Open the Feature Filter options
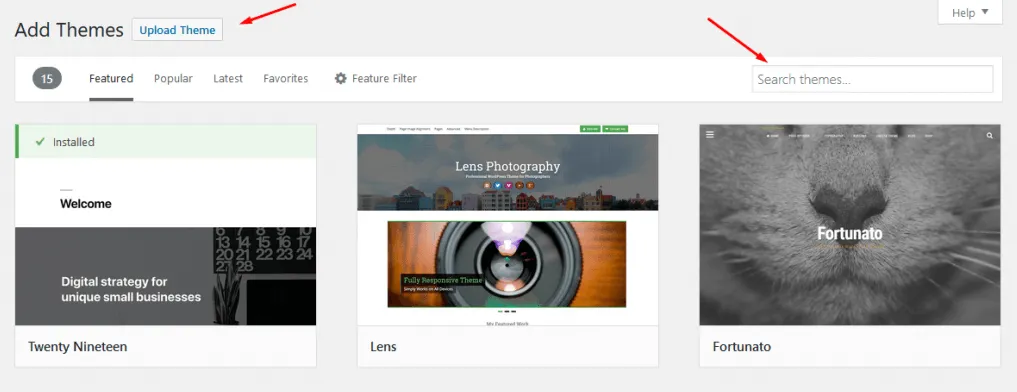Viewport: 1017px width, 392px height. tap(376, 79)
